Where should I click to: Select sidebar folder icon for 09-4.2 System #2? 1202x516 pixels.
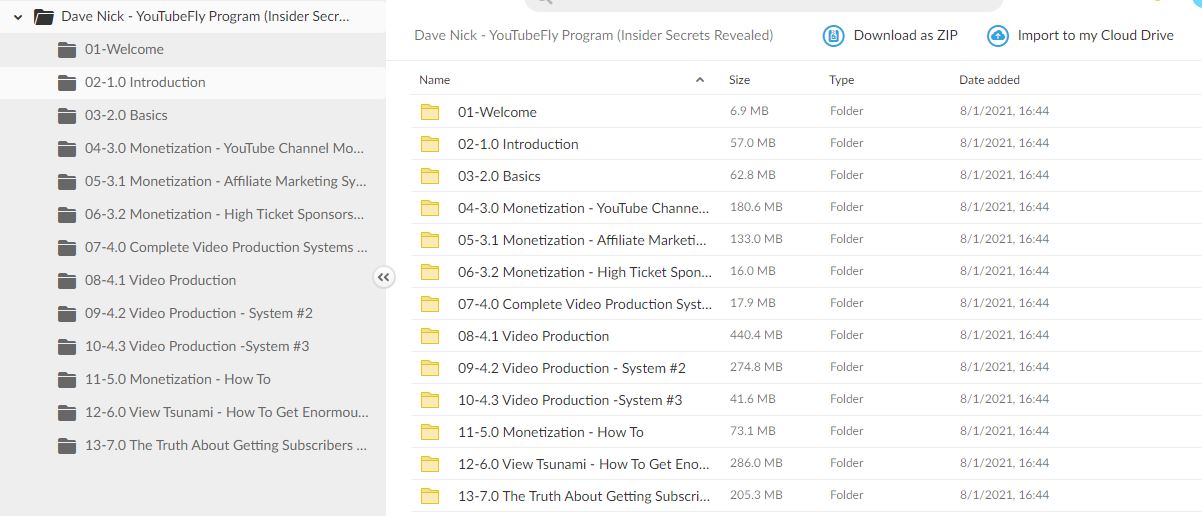pos(67,313)
